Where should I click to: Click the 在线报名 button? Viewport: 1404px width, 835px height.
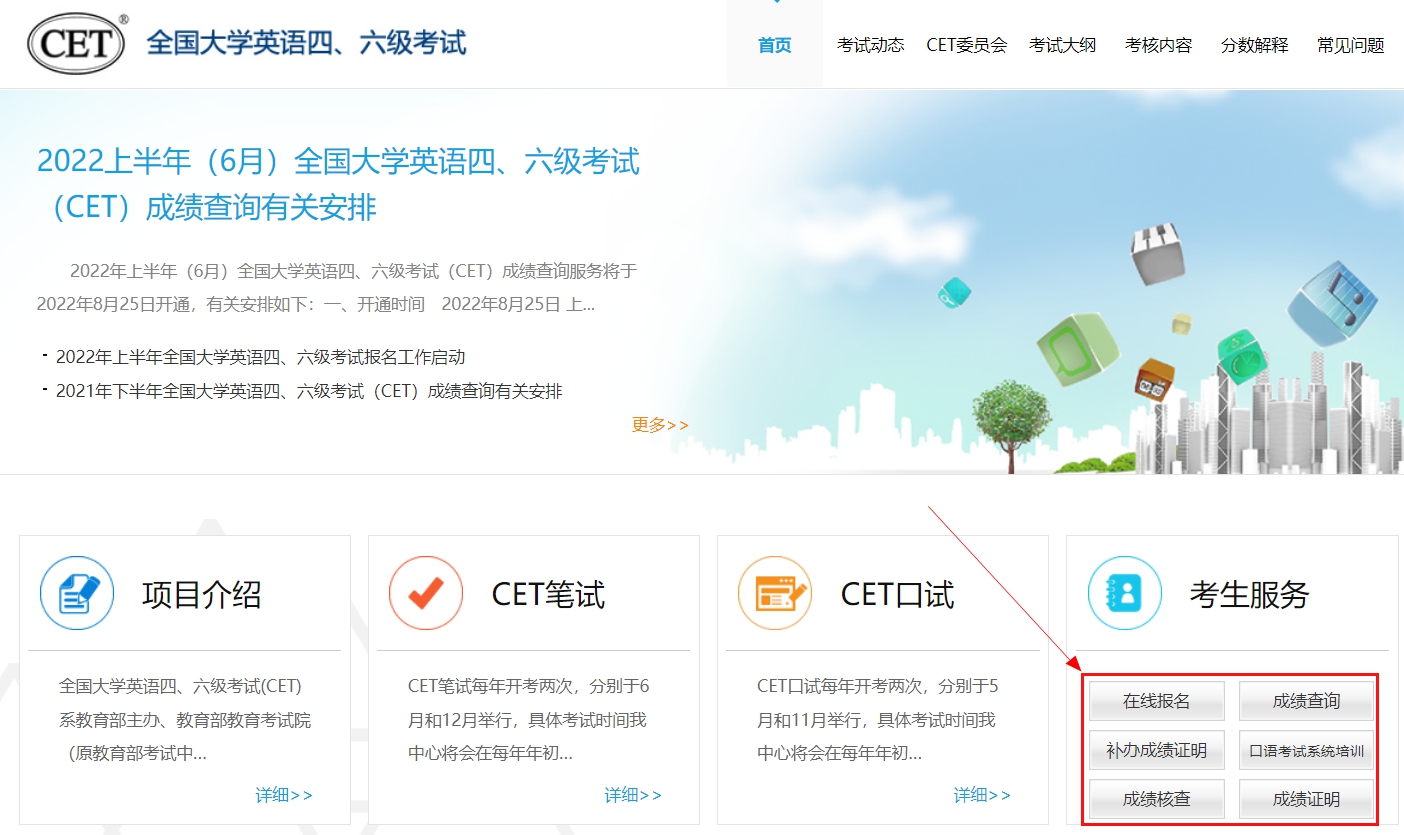click(x=1155, y=700)
